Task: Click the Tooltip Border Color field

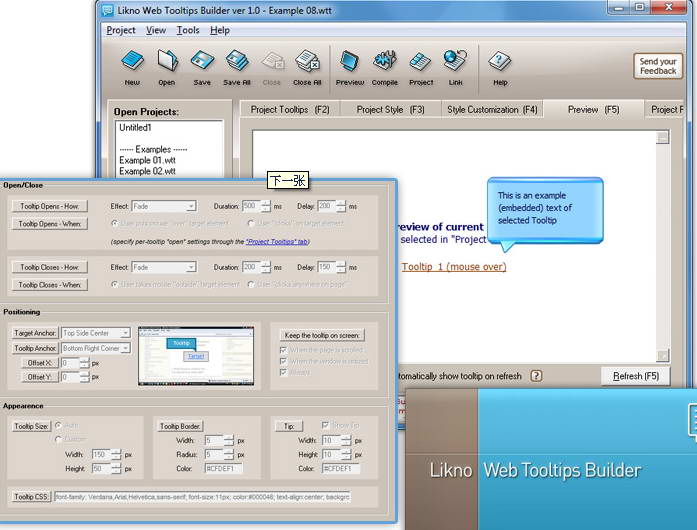Action: tap(224, 468)
